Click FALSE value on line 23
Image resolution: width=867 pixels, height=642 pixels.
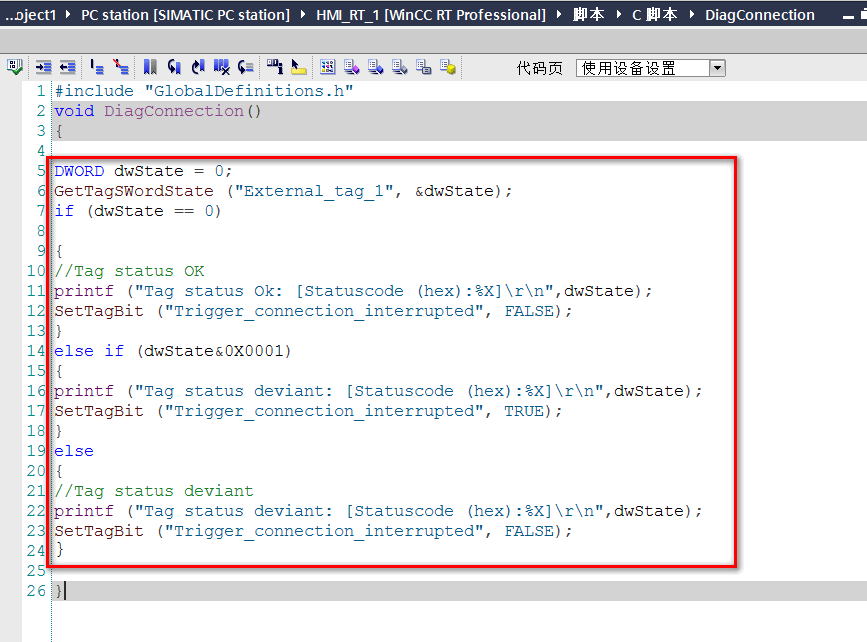(x=529, y=531)
